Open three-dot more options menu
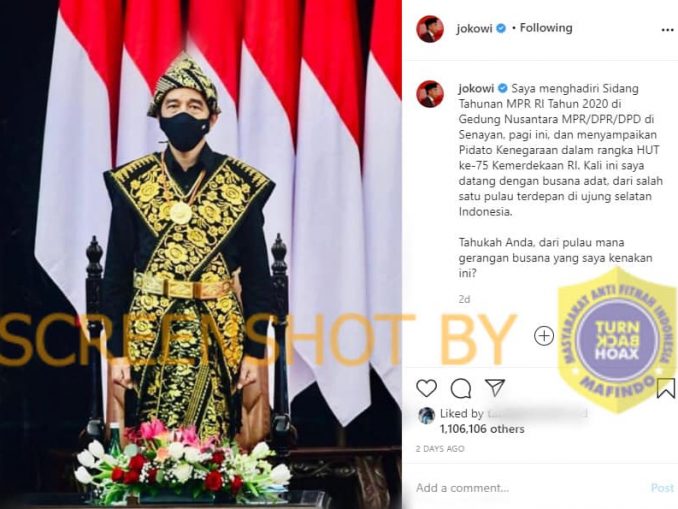This screenshot has height=509, width=678. point(668,30)
